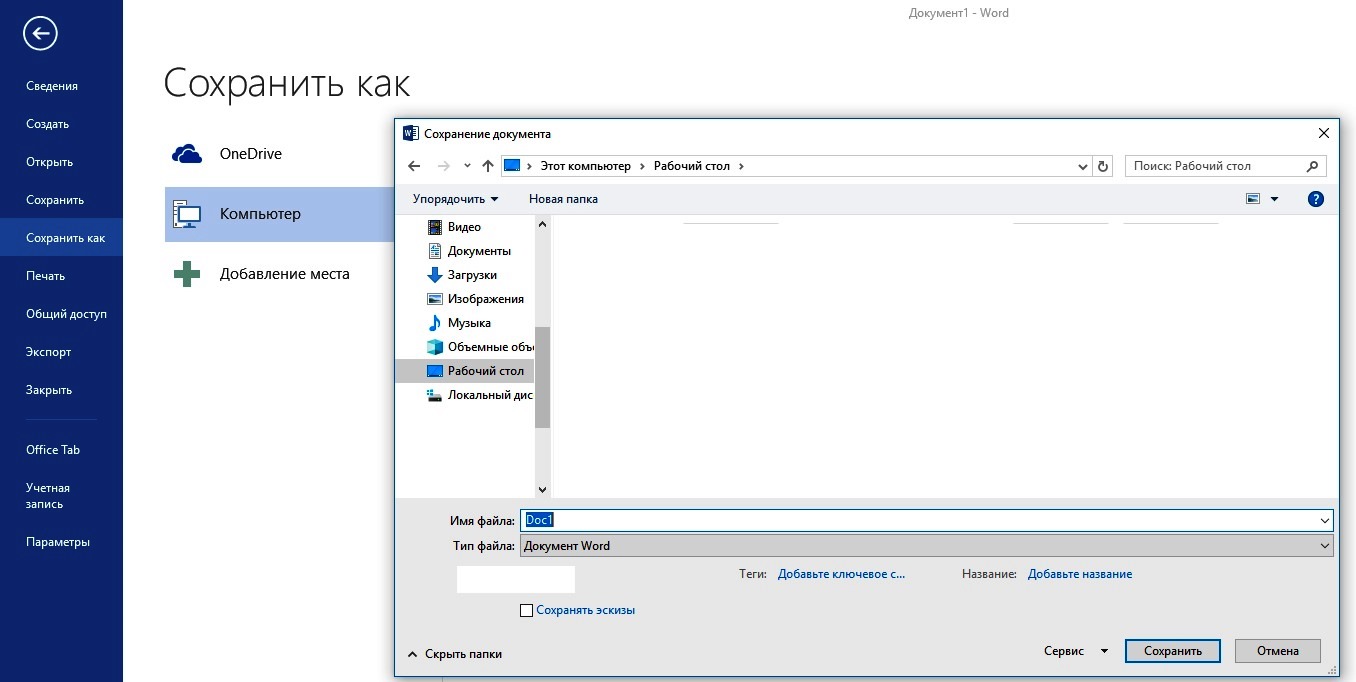Click the folder tree scrollbar thumb

pos(542,377)
